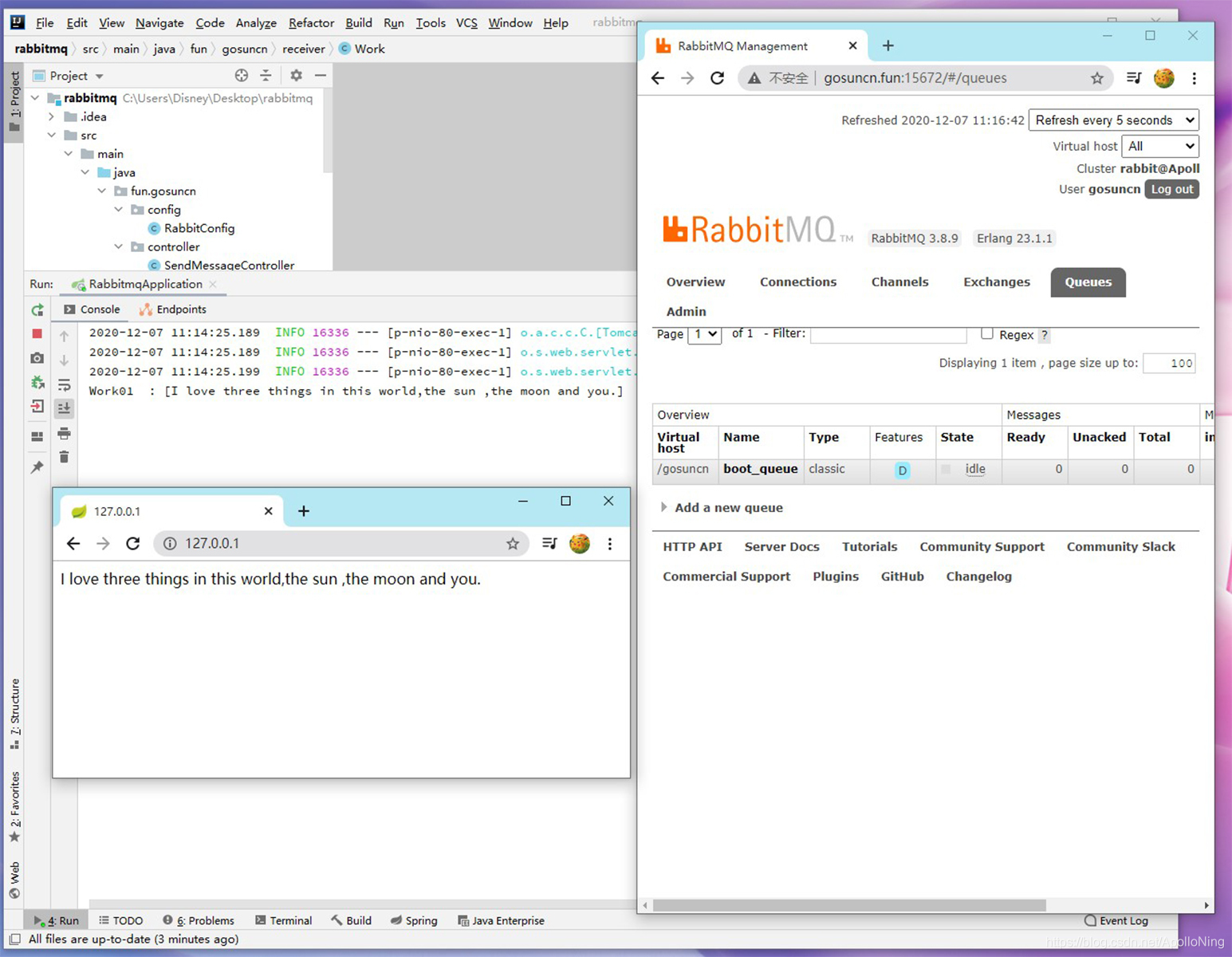Switch to the Connections tab
The width and height of the screenshot is (1232, 957).
798,282
